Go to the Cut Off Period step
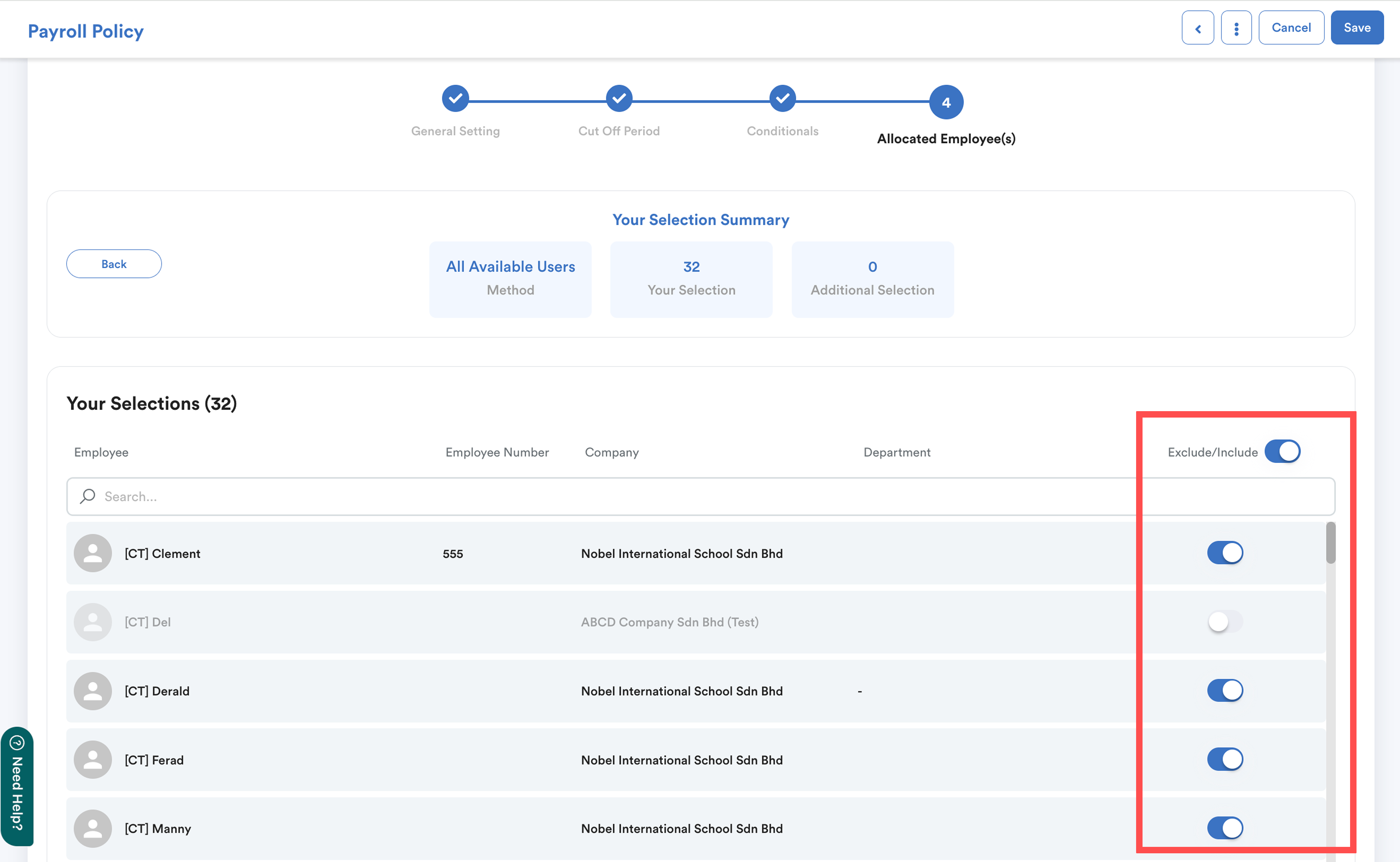Viewport: 1400px width, 862px height. pyautogui.click(x=619, y=99)
